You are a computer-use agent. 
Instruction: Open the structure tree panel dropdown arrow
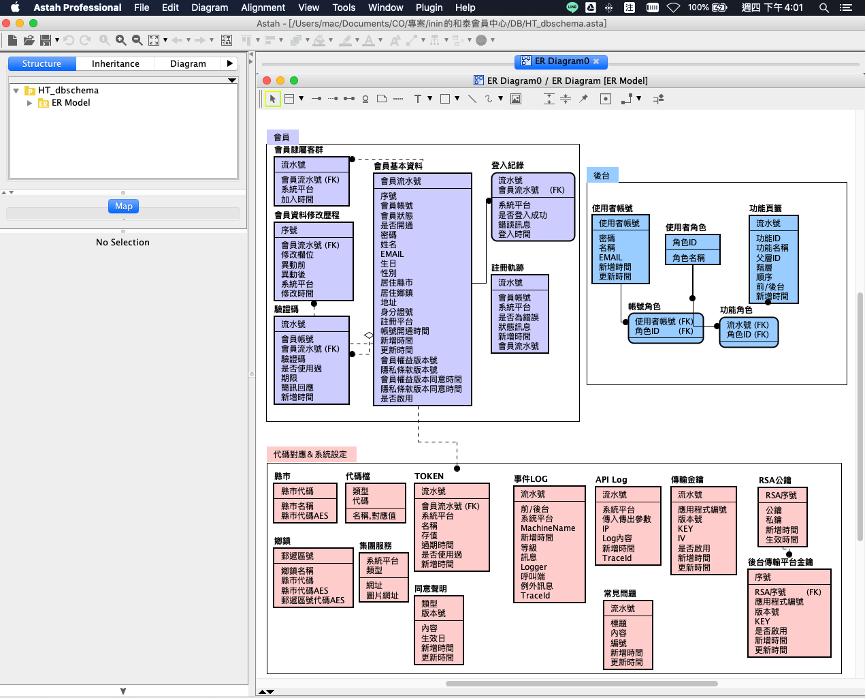(233, 81)
